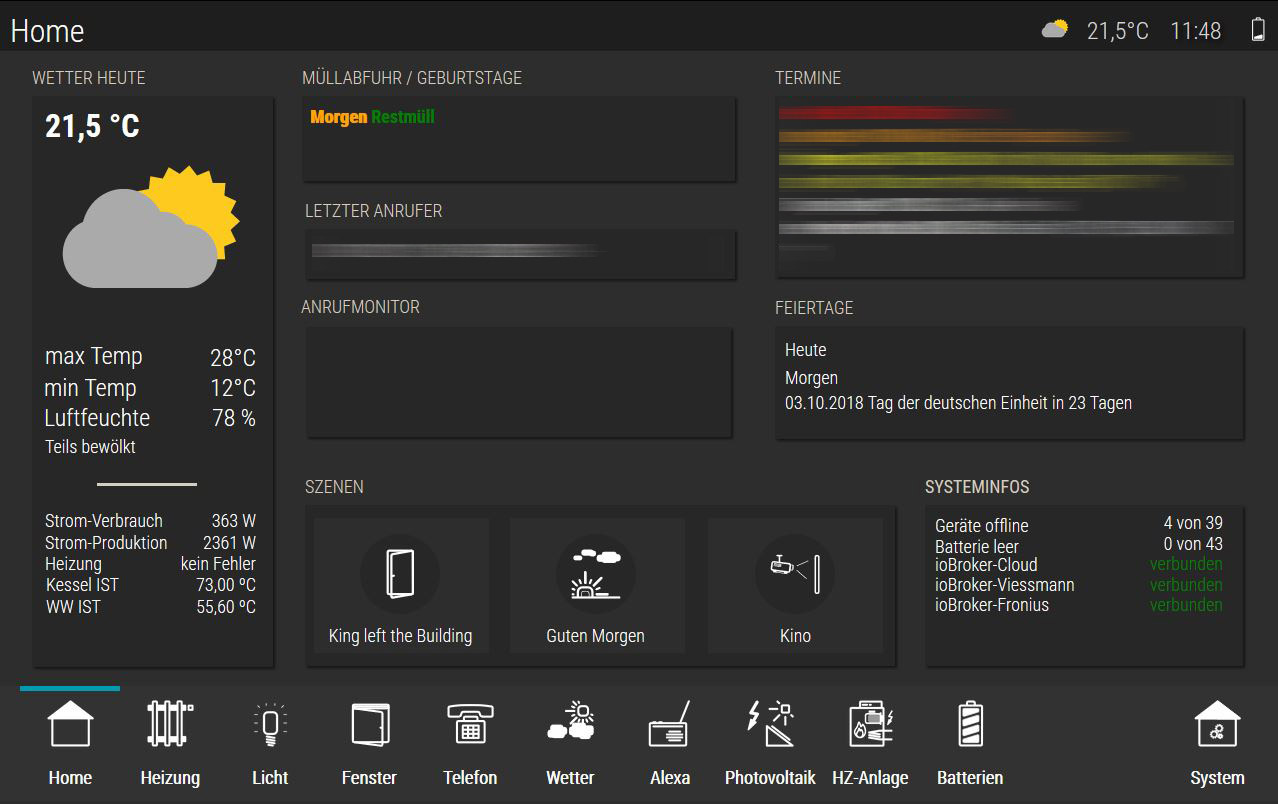Click the min Temp 12°C row
The image size is (1278, 804).
click(x=150, y=388)
